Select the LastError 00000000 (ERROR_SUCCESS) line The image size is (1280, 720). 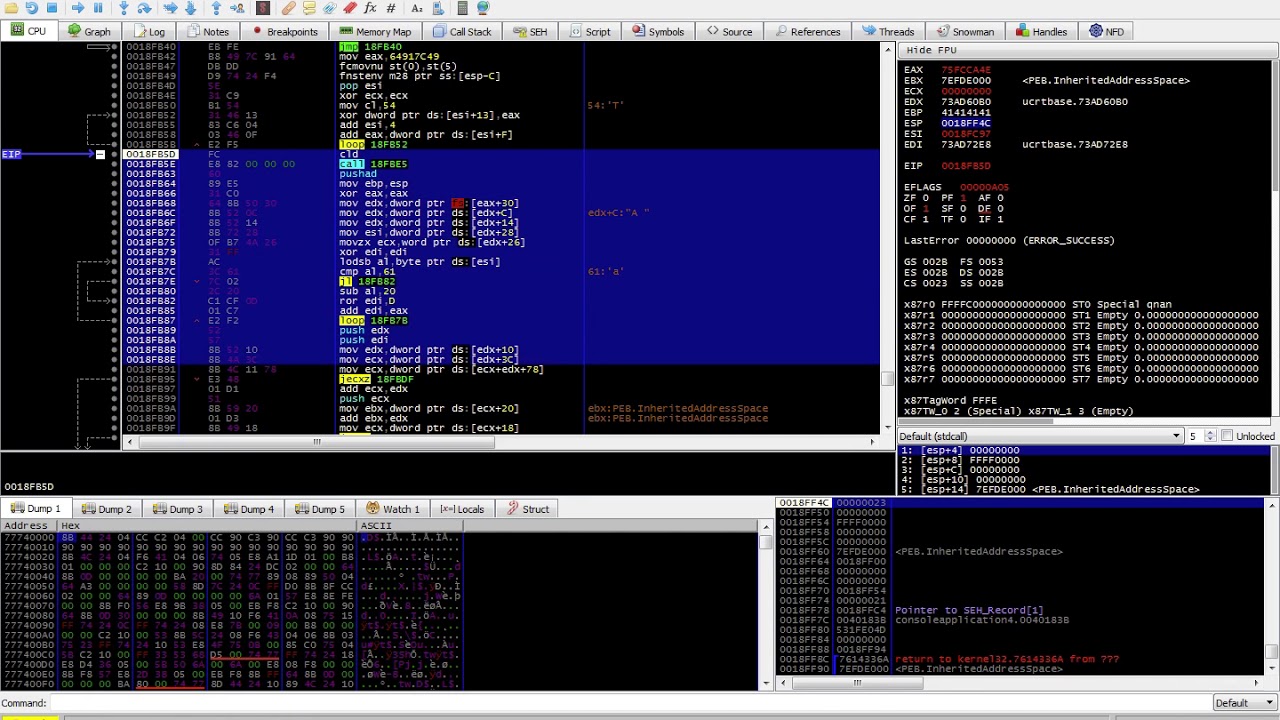point(1009,240)
